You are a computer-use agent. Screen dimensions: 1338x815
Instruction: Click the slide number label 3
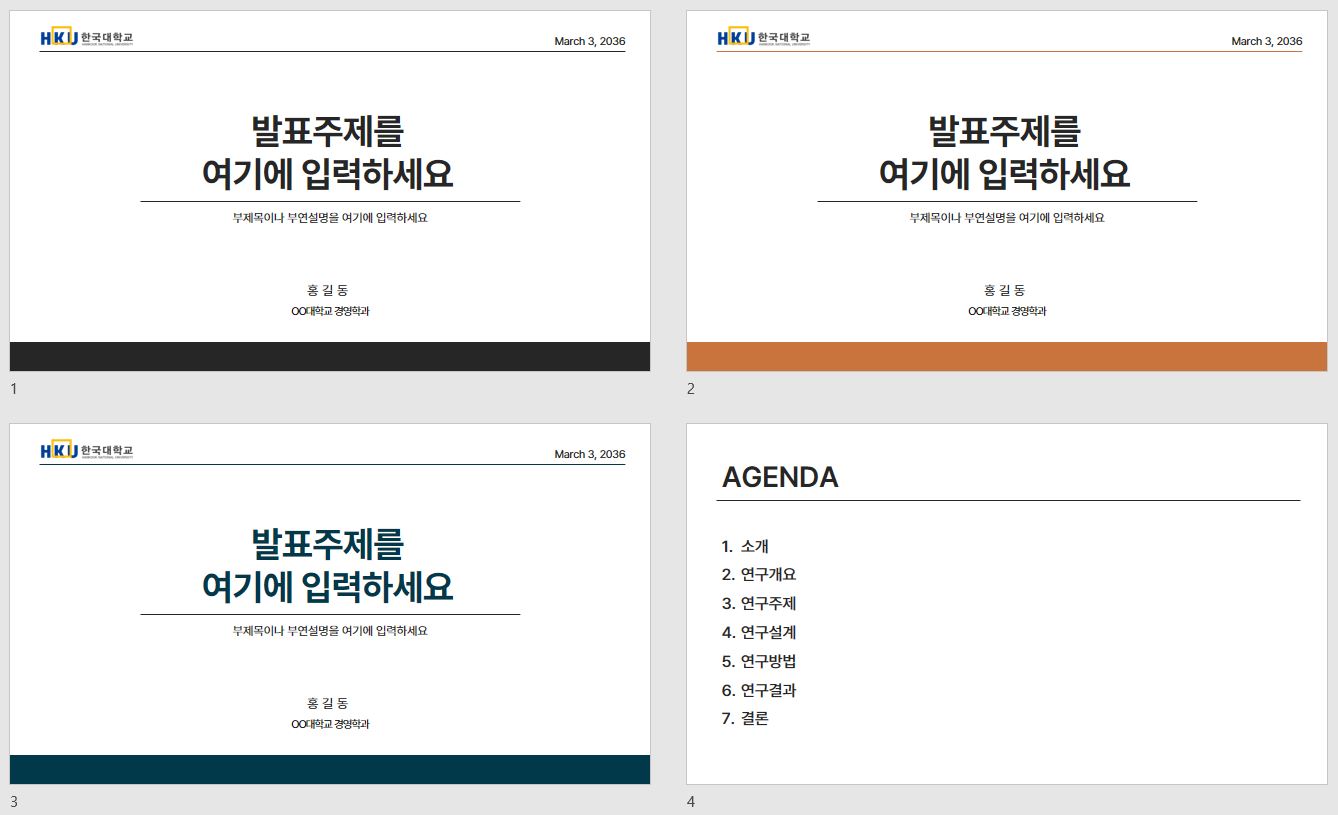(x=14, y=801)
